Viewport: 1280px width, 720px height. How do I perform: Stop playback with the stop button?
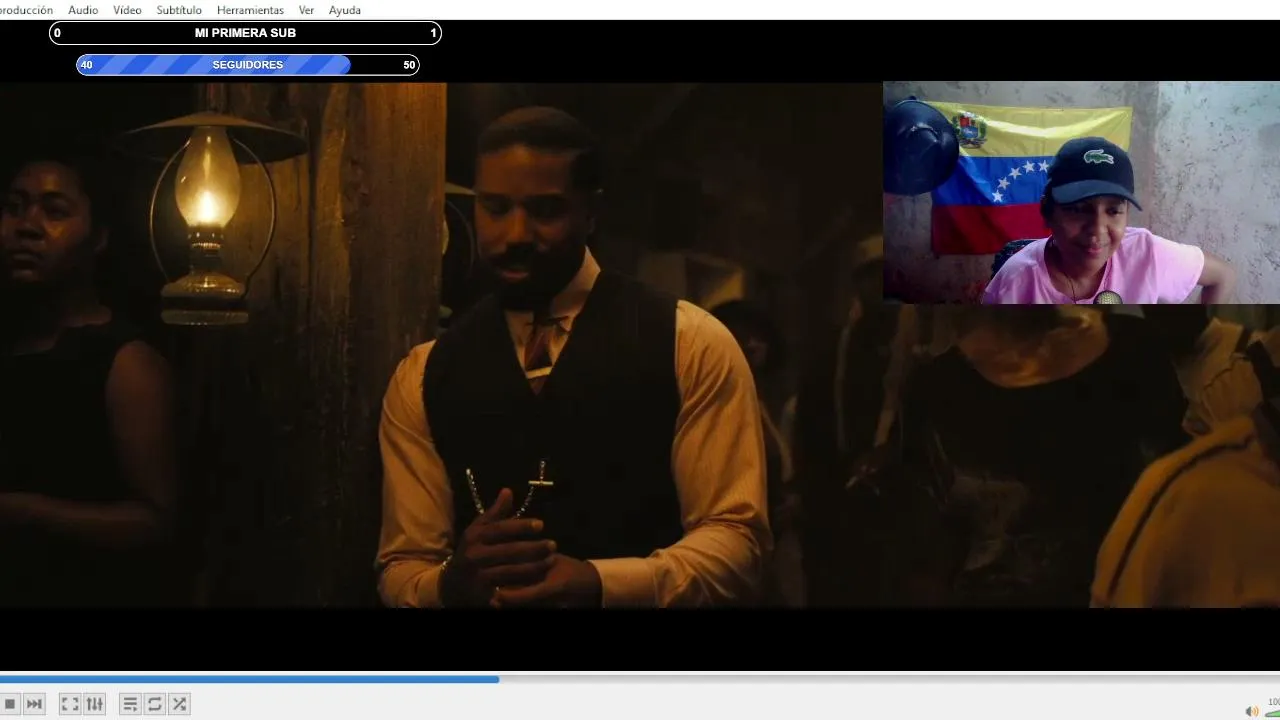tap(10, 704)
